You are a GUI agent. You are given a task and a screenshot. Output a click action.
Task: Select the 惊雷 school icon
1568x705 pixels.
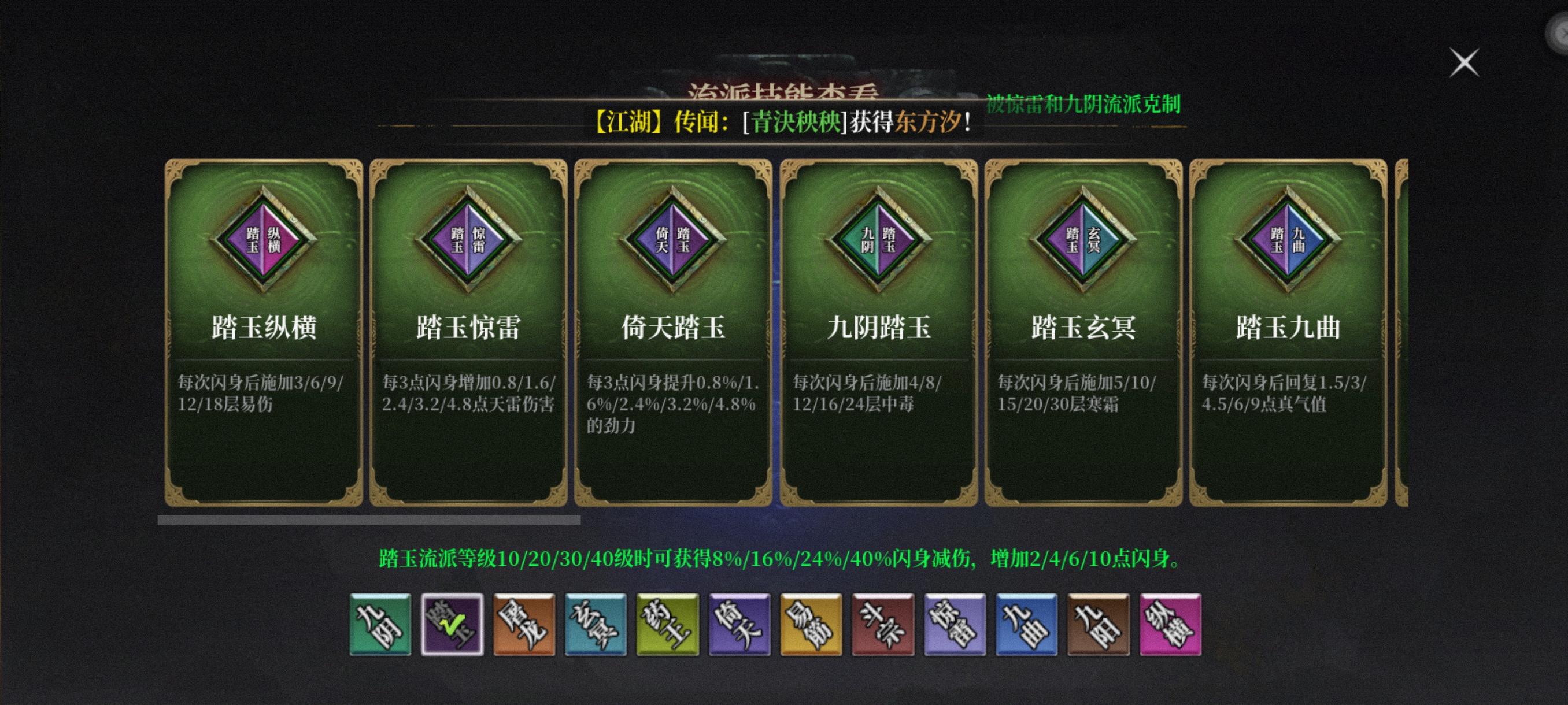[955, 625]
